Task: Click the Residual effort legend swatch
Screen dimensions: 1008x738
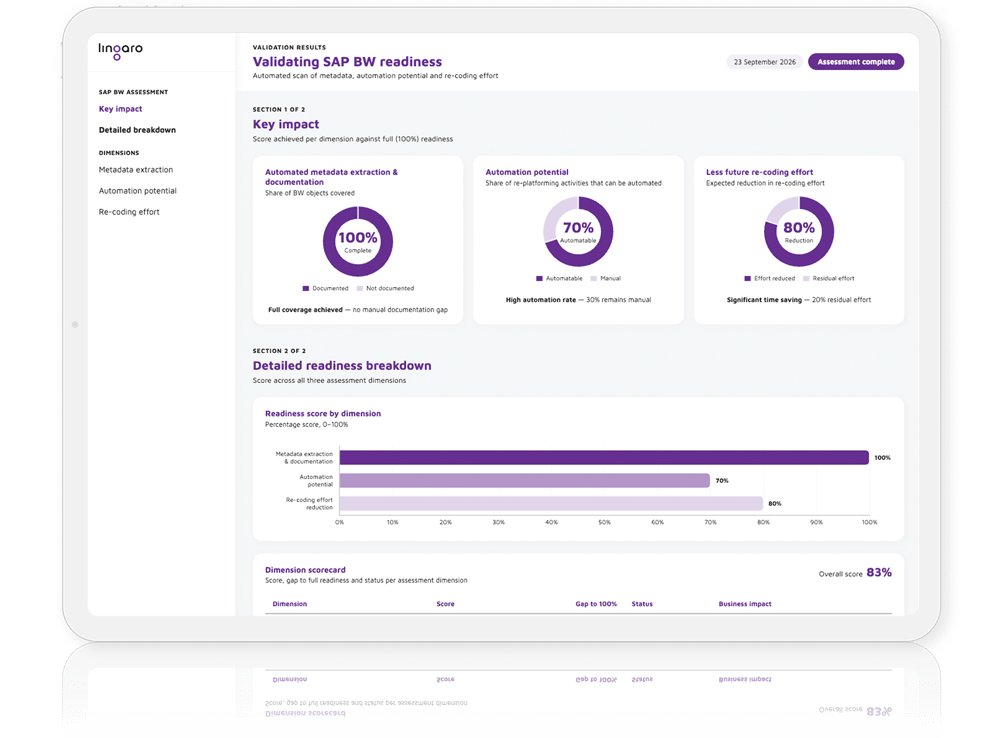Action: 806,279
